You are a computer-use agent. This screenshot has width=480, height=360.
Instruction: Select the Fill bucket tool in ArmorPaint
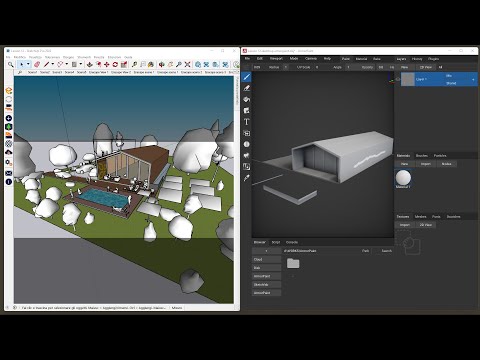[247, 99]
